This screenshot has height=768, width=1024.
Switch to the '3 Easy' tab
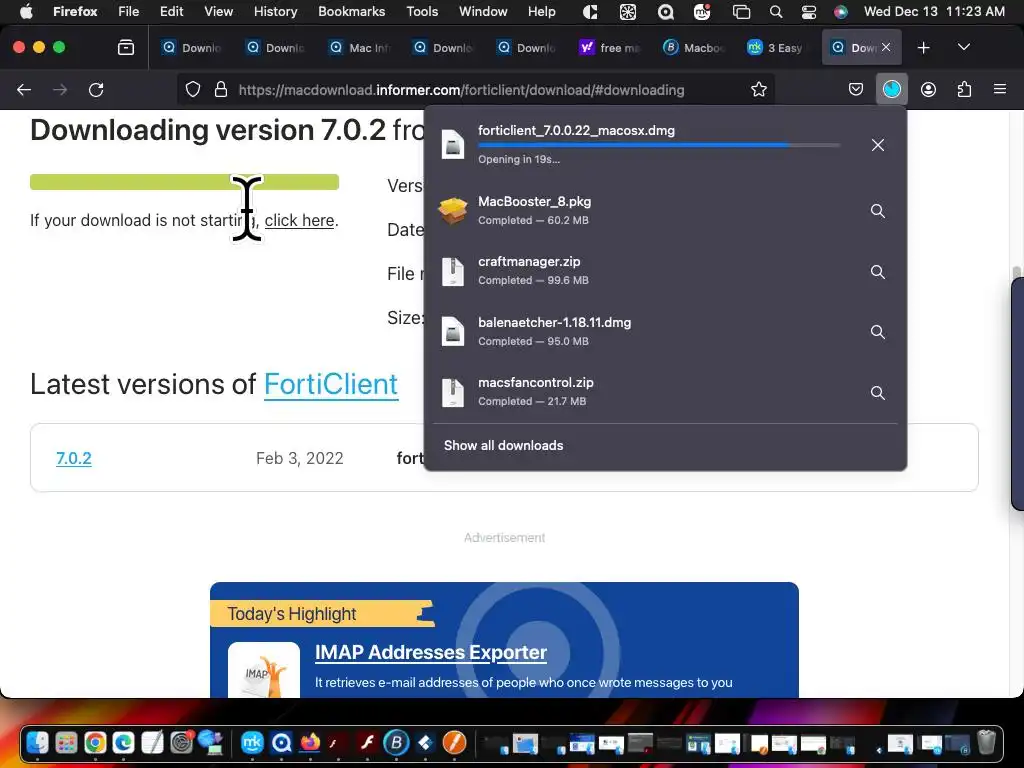pos(775,48)
